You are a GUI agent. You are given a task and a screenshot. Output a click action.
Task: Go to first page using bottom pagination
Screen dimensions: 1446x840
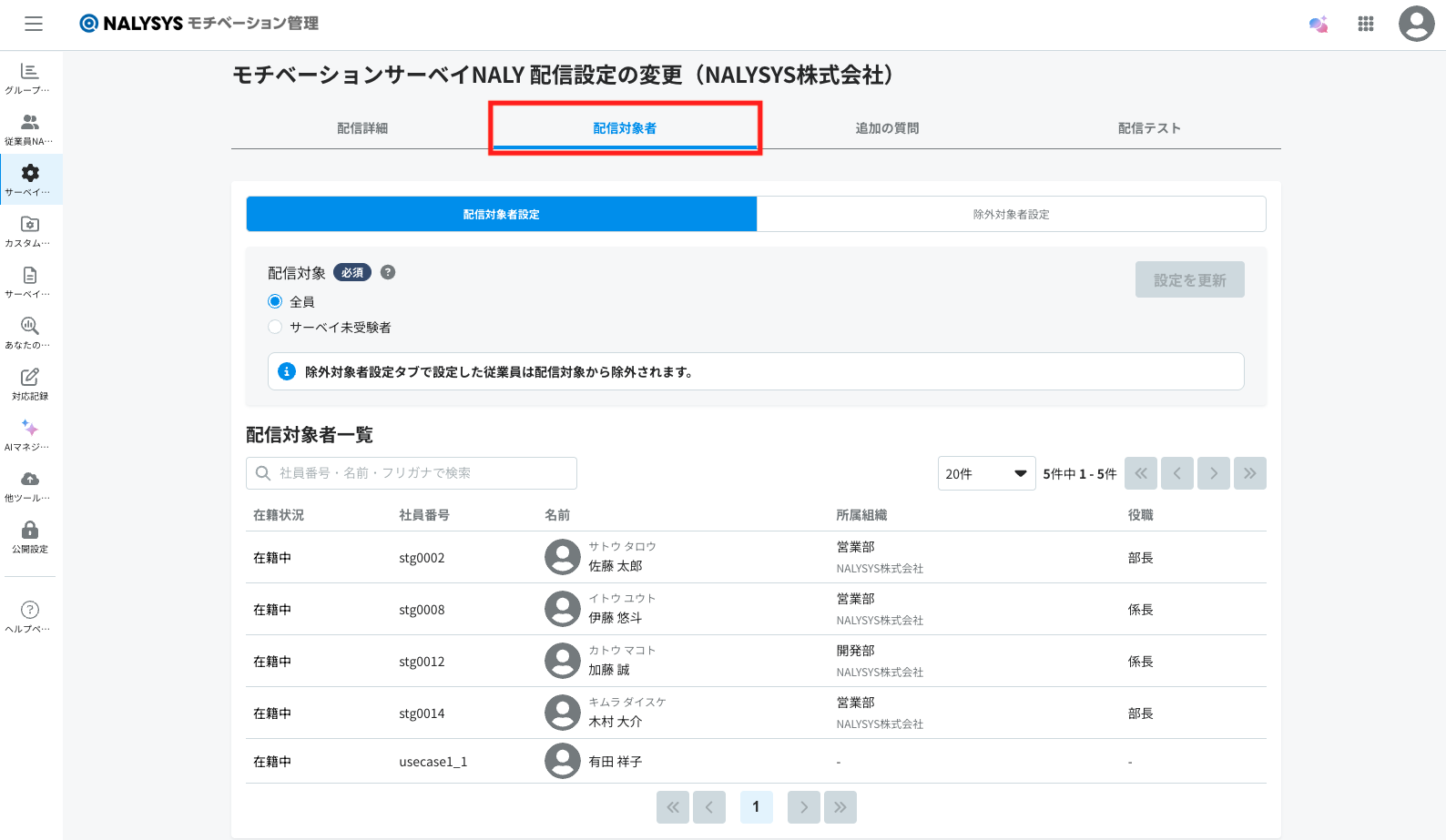(673, 807)
